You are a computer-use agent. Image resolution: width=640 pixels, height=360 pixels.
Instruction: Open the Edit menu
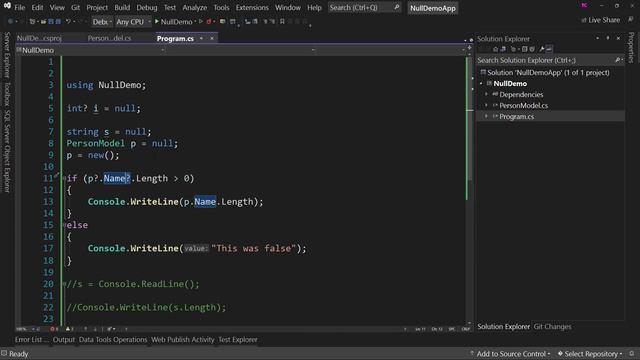[x=37, y=7]
